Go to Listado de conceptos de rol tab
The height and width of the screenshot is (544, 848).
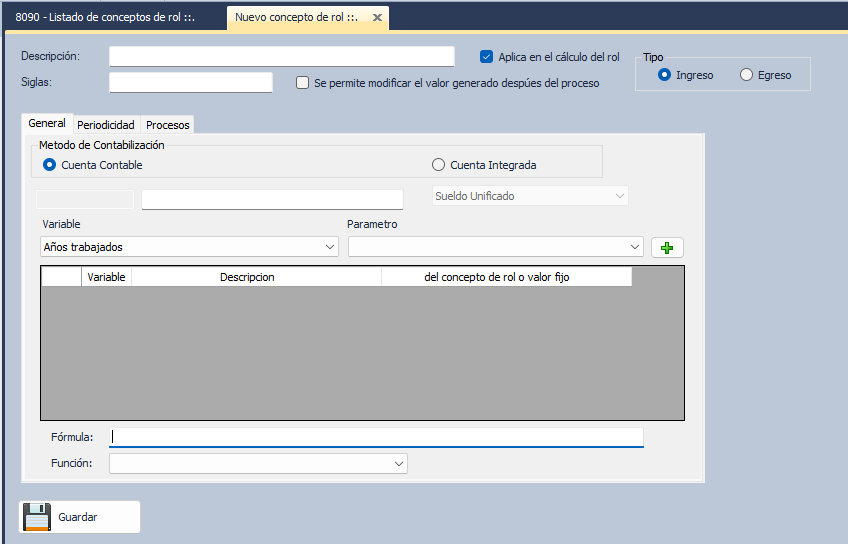[105, 18]
